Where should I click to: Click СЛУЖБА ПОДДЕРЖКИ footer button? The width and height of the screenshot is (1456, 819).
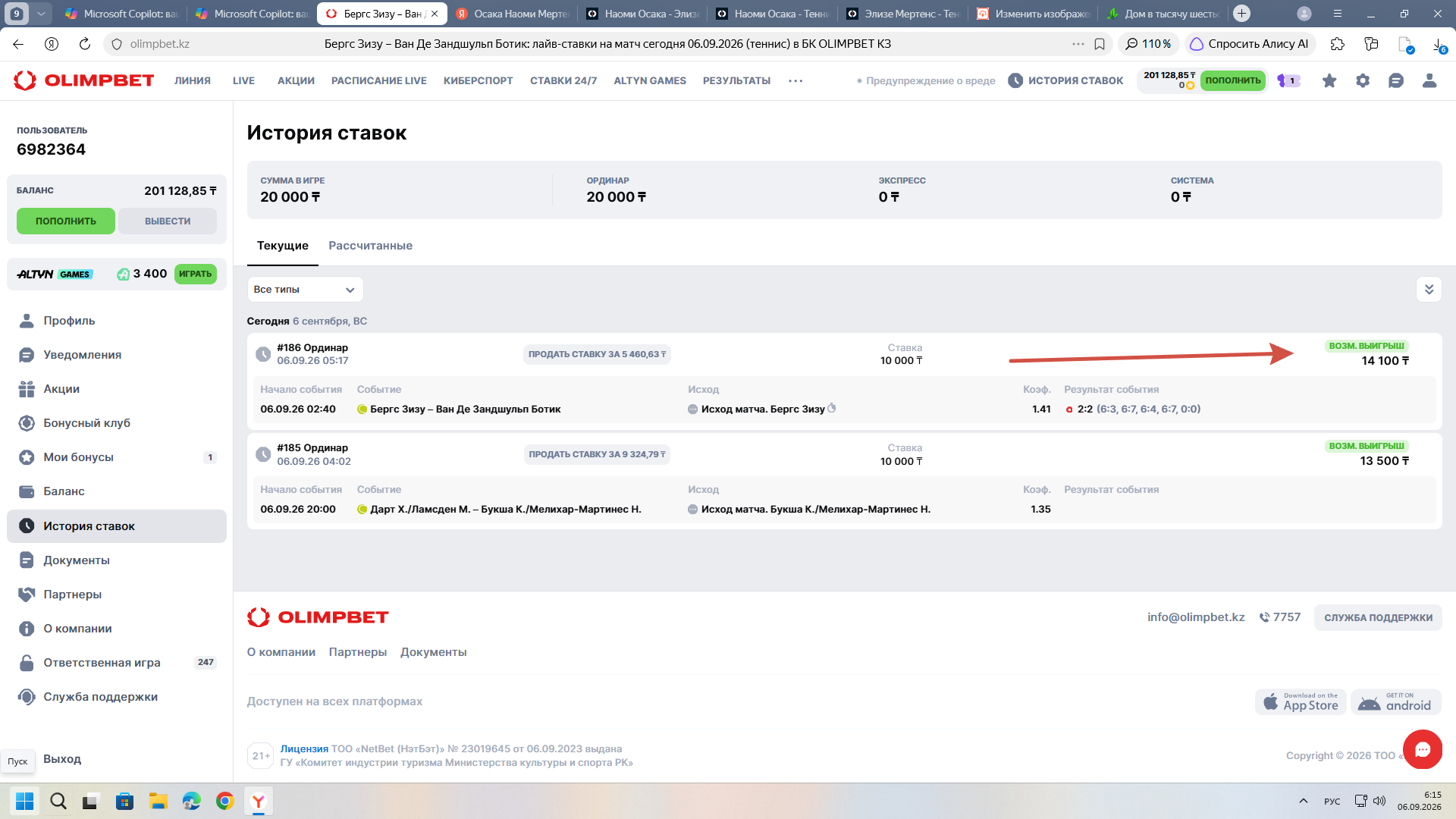coord(1378,617)
